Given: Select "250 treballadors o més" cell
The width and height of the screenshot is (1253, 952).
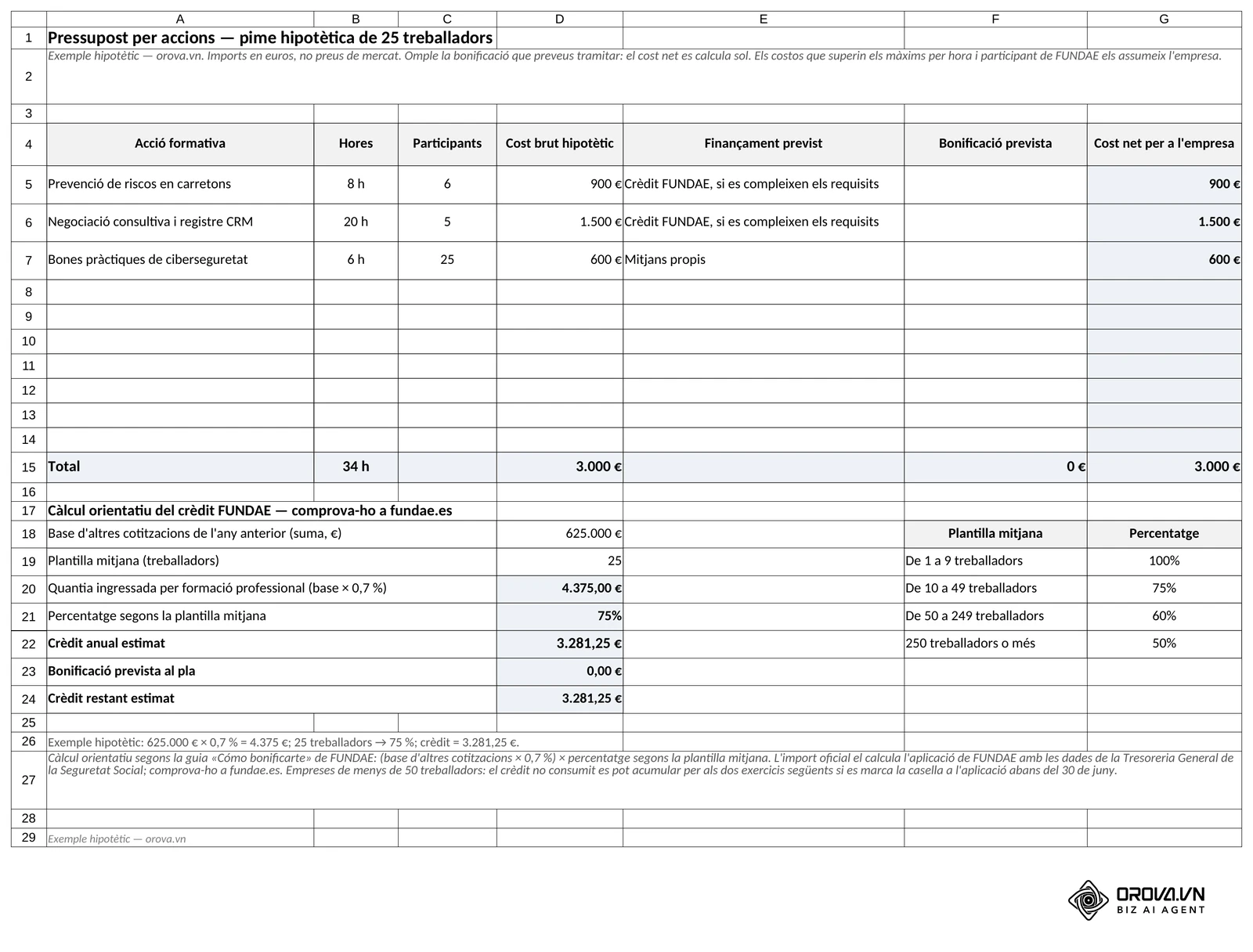Looking at the screenshot, I should tap(995, 644).
